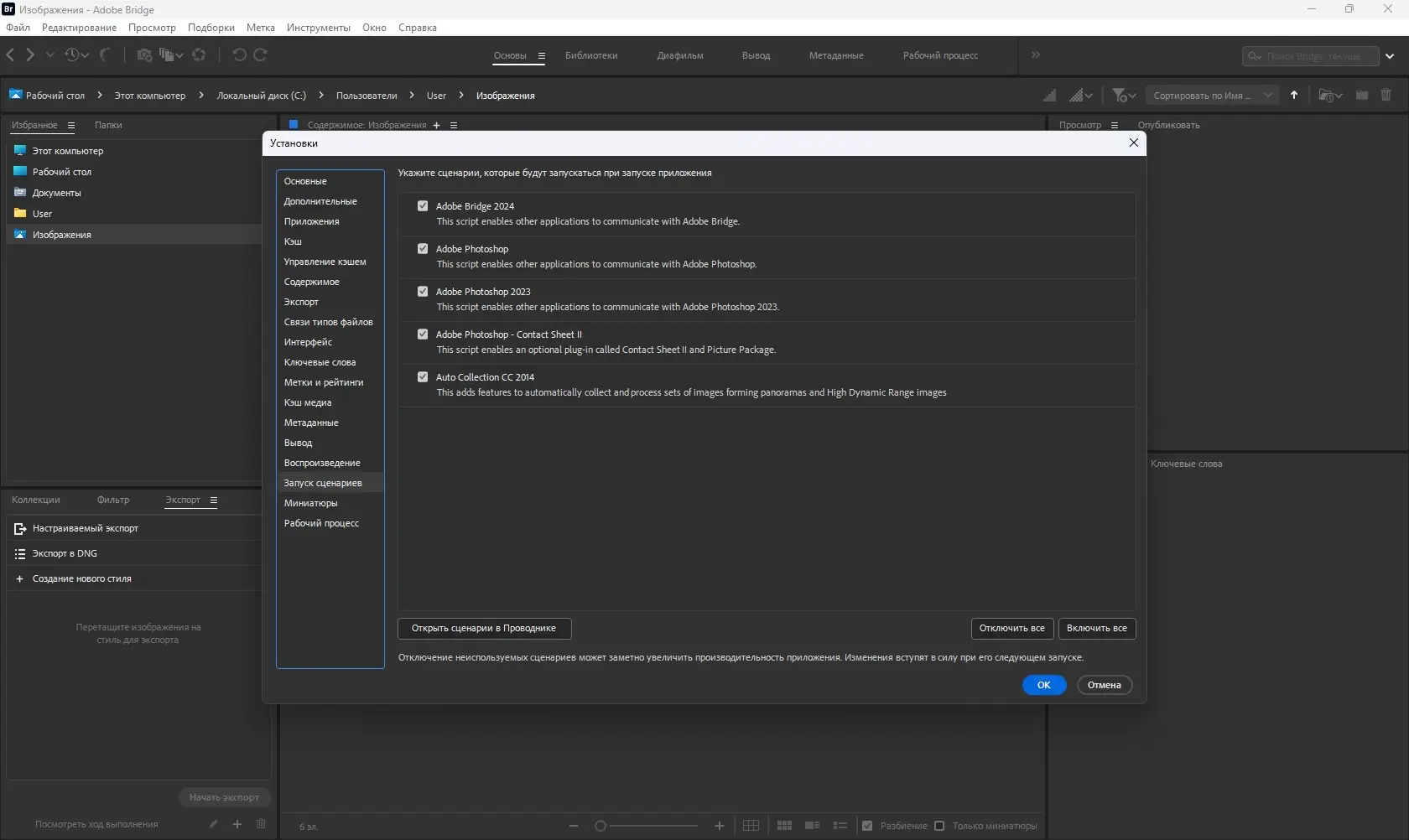Go back using the left arrow icon
Screen dimensions: 1409x840
click(x=10, y=54)
